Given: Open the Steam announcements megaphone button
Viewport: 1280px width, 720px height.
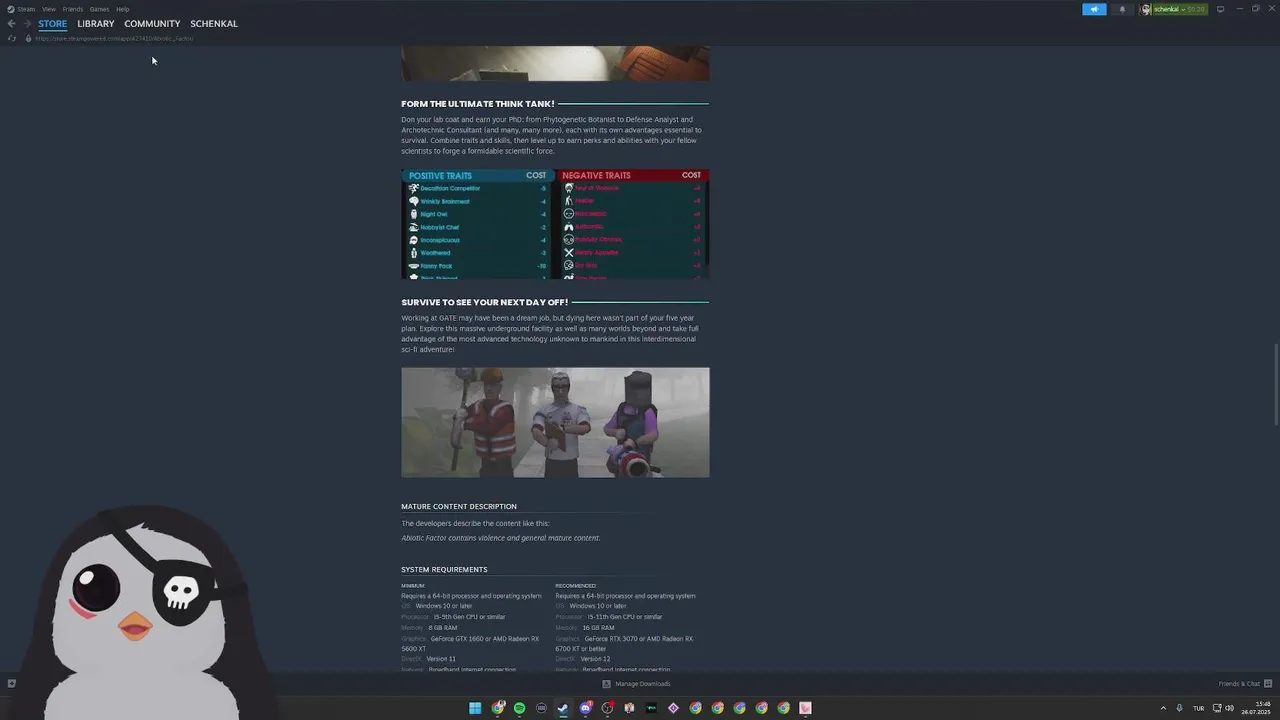Looking at the screenshot, I should (1094, 9).
